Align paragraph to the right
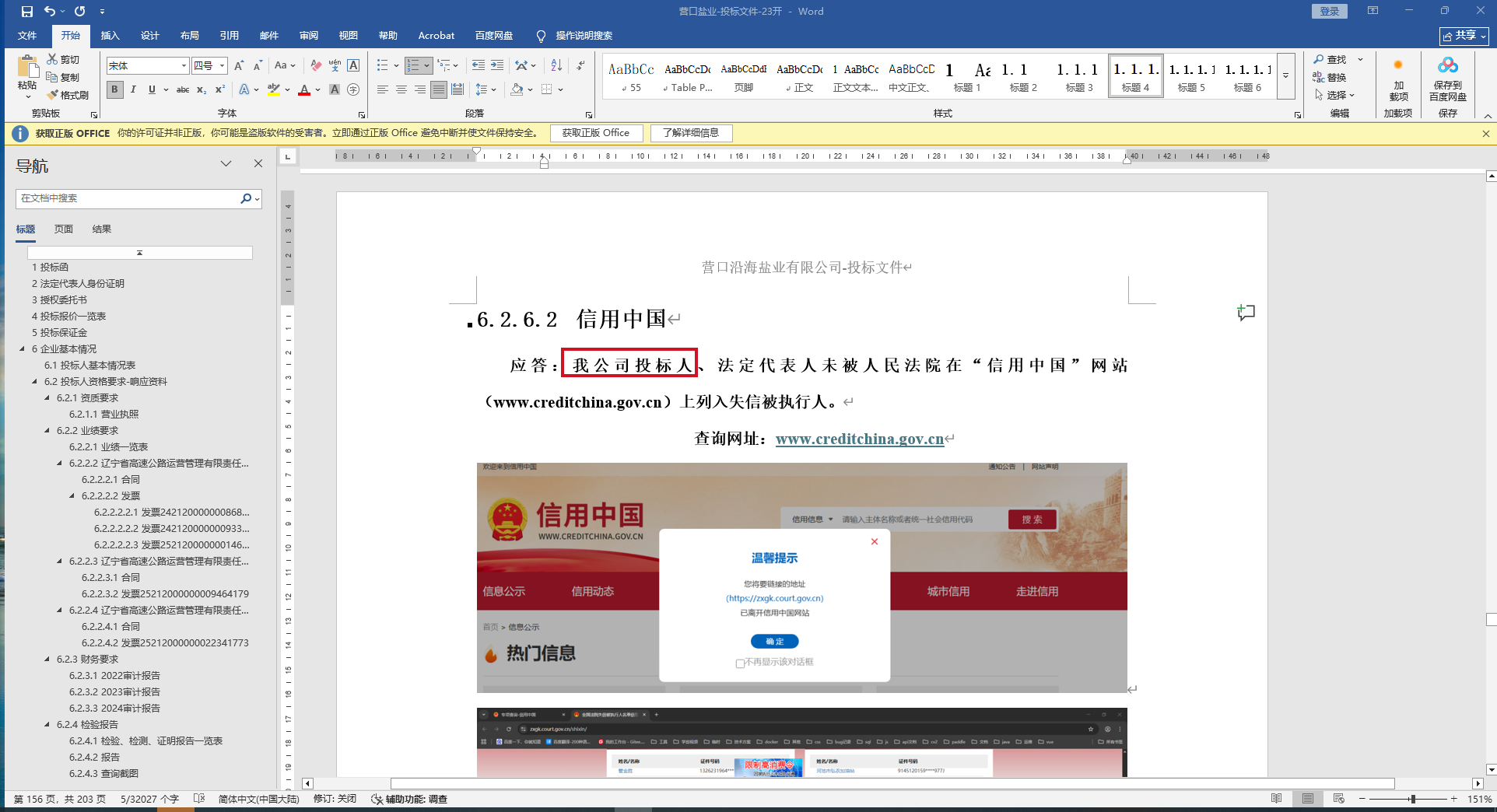 420,89
